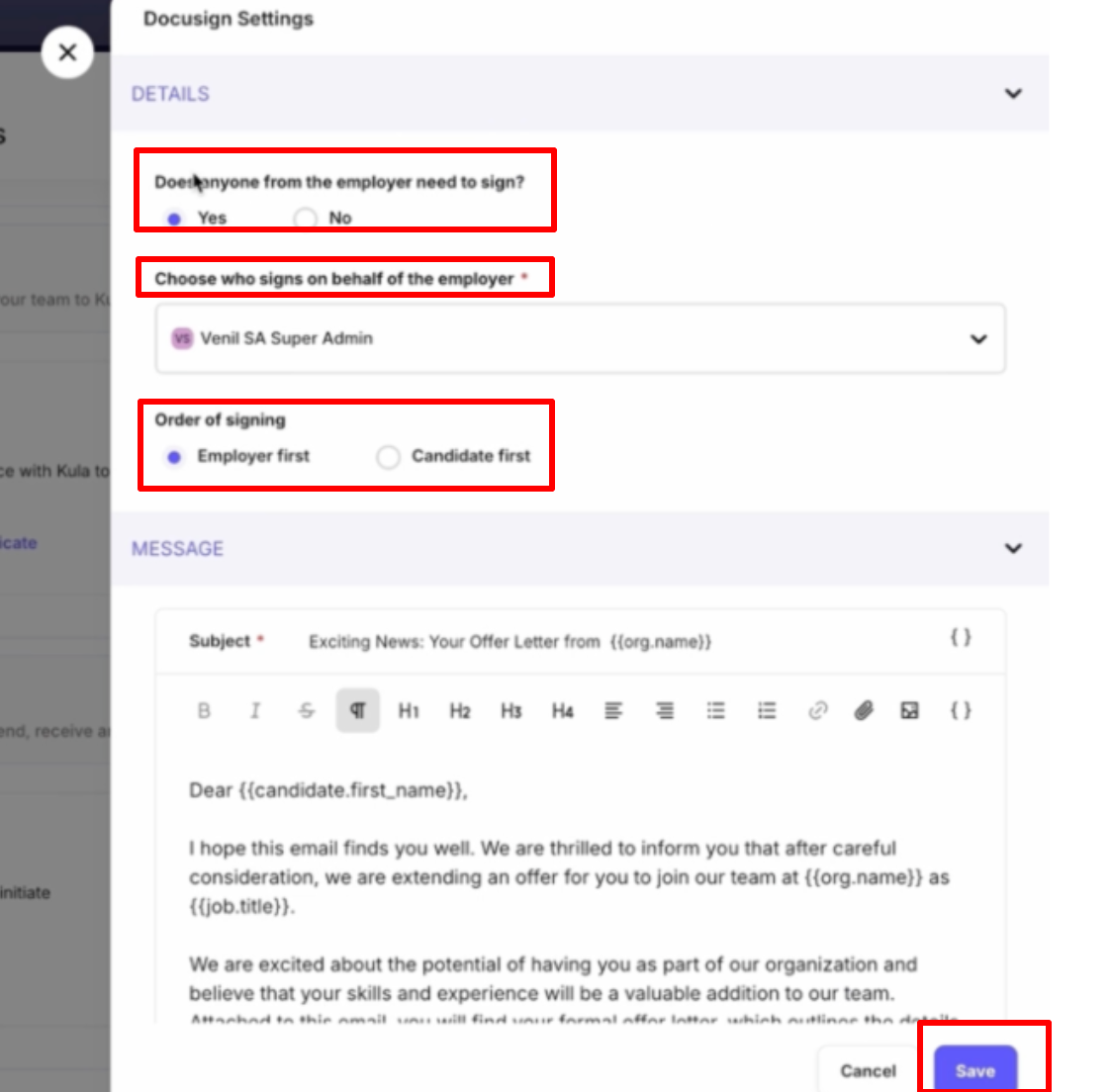This screenshot has width=1112, height=1092.
Task: Insert variable placeholder in message toolbar
Action: point(961,710)
